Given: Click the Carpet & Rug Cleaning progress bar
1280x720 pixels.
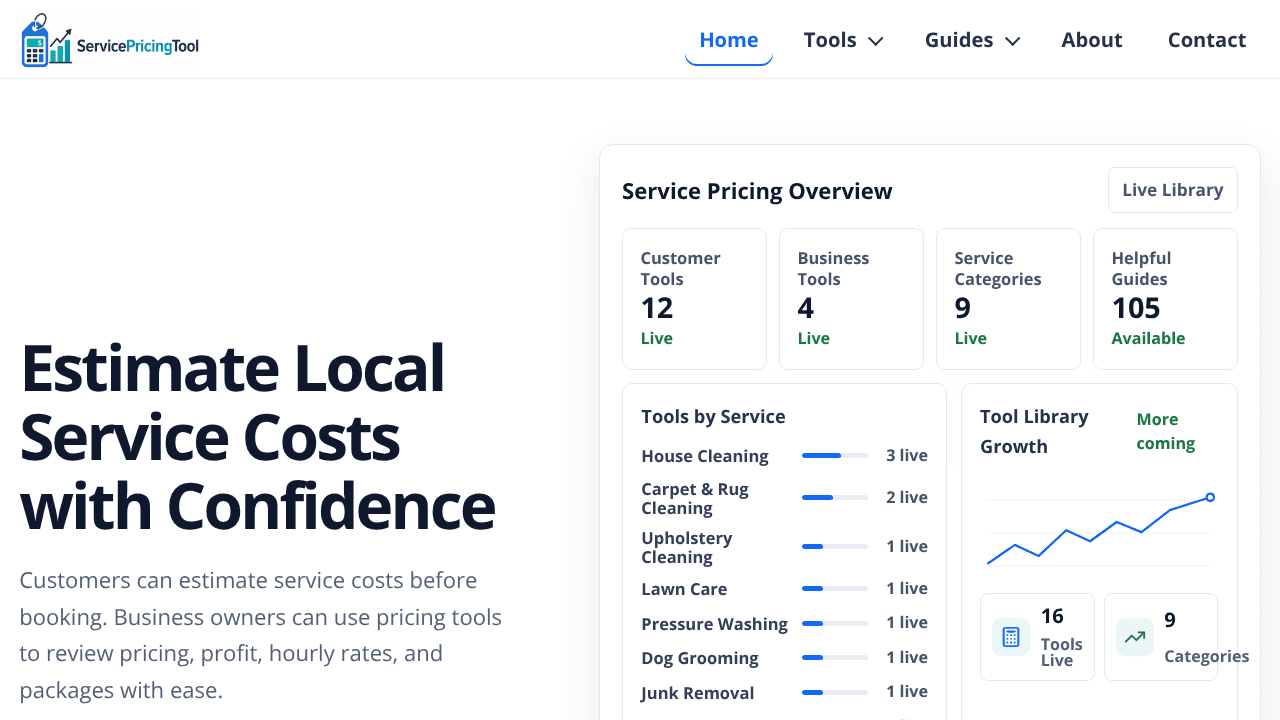Looking at the screenshot, I should (x=835, y=498).
